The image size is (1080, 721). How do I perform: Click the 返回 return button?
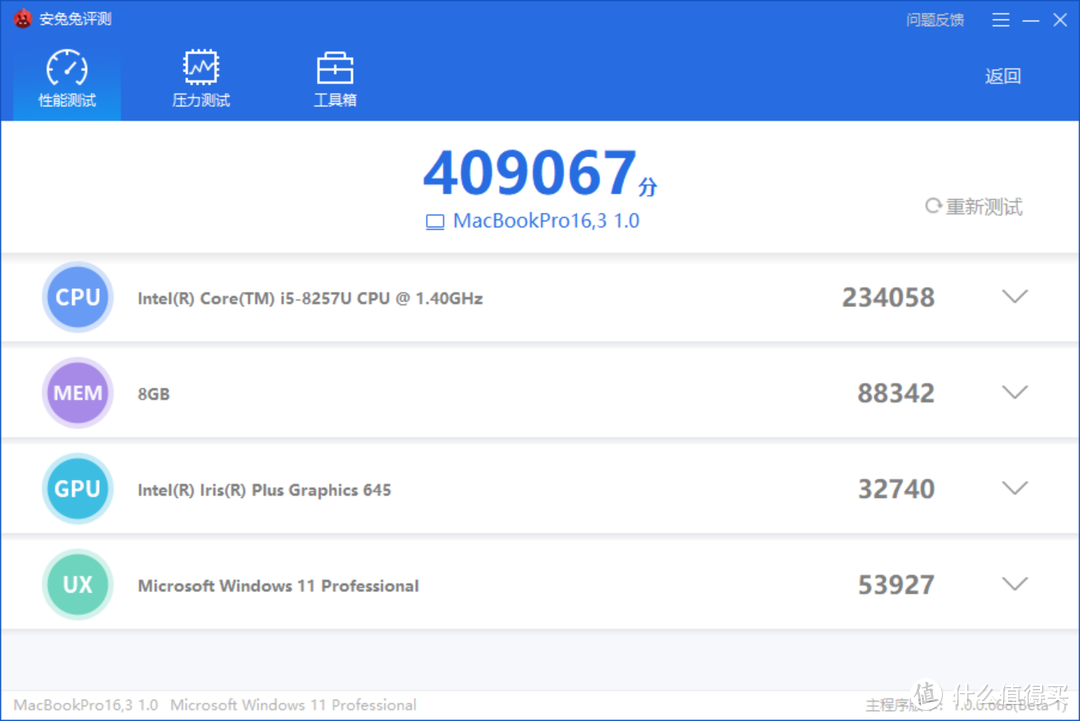[x=1003, y=75]
